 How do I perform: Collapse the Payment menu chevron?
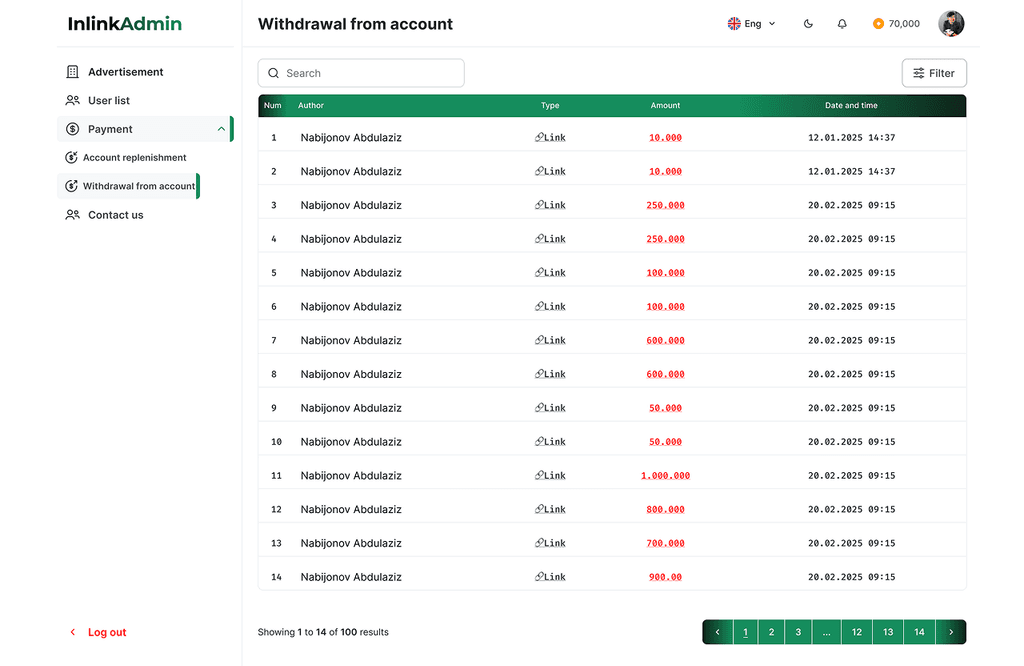pos(221,129)
